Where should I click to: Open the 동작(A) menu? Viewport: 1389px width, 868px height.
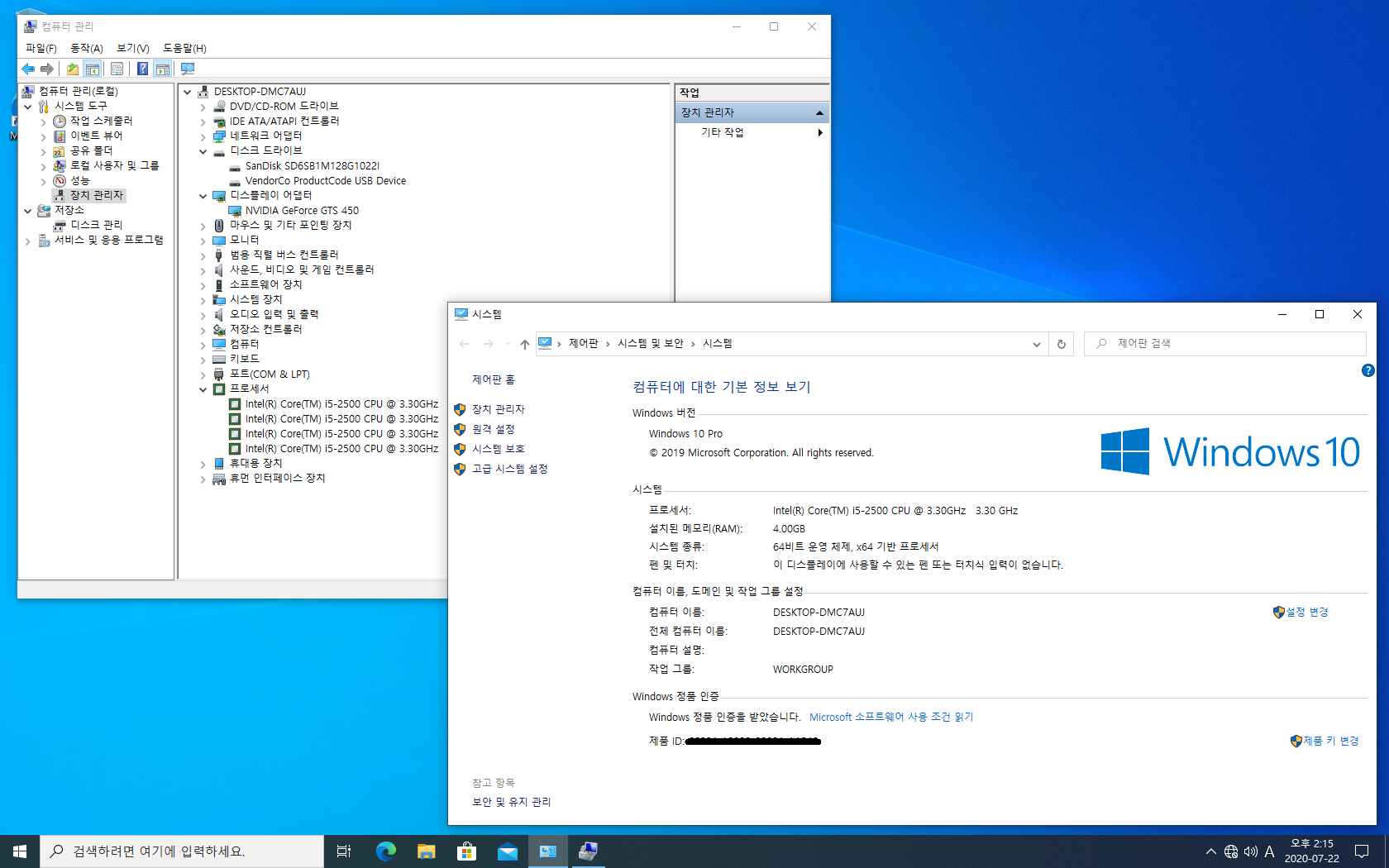87,48
